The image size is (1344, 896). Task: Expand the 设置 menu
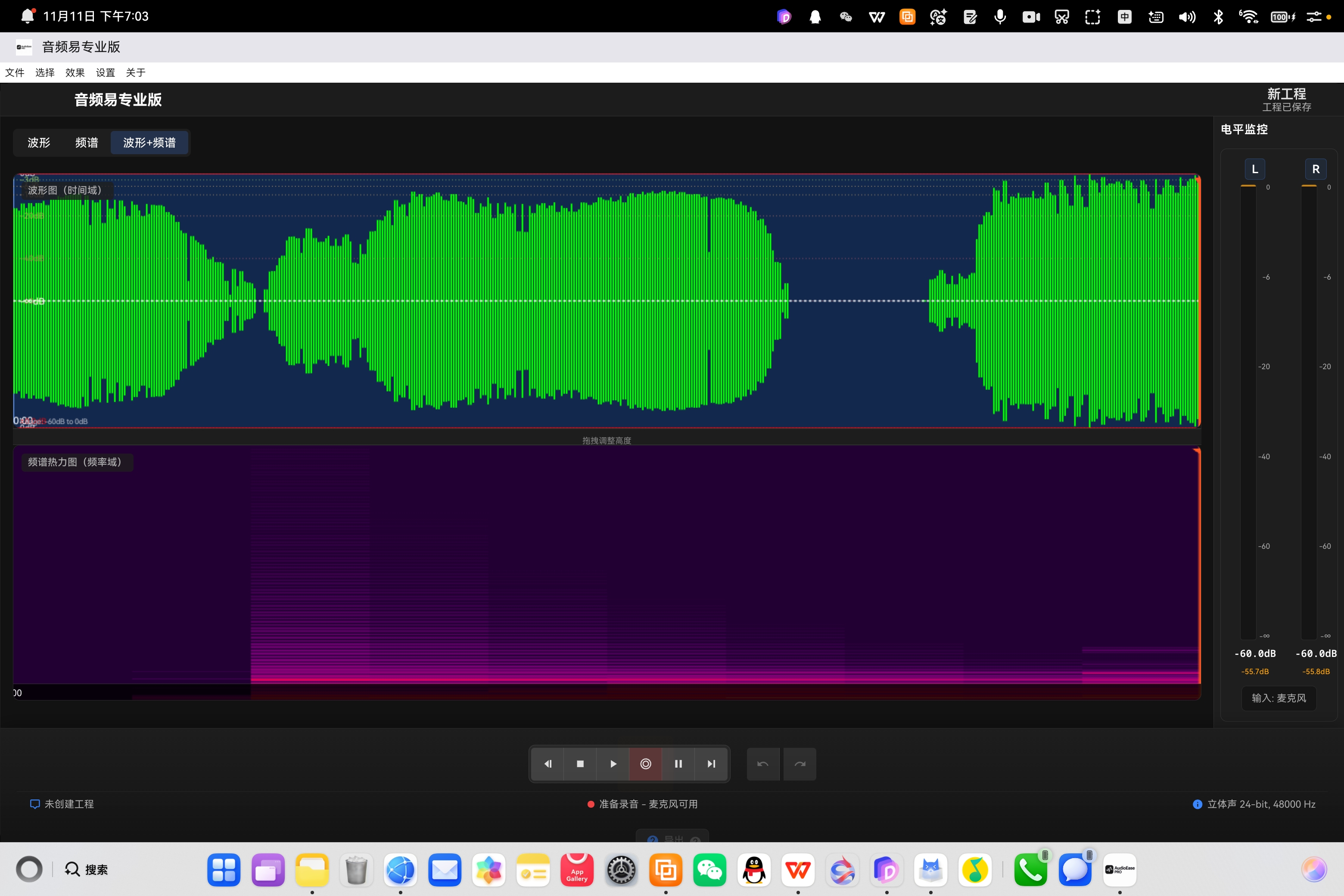pos(105,72)
